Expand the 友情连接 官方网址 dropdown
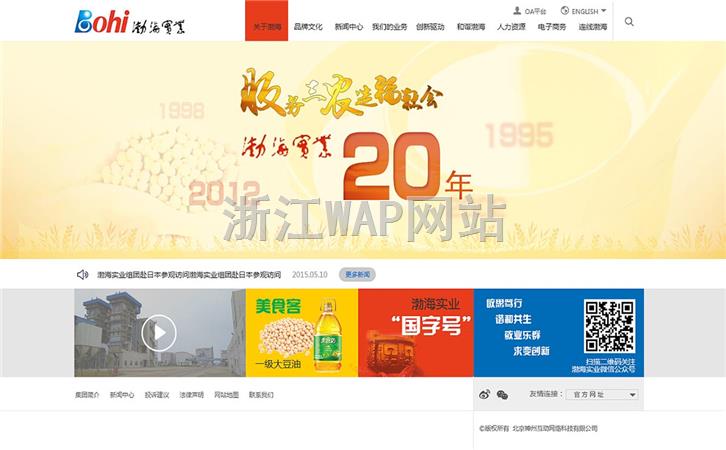The height and width of the screenshot is (450, 726). click(x=602, y=394)
